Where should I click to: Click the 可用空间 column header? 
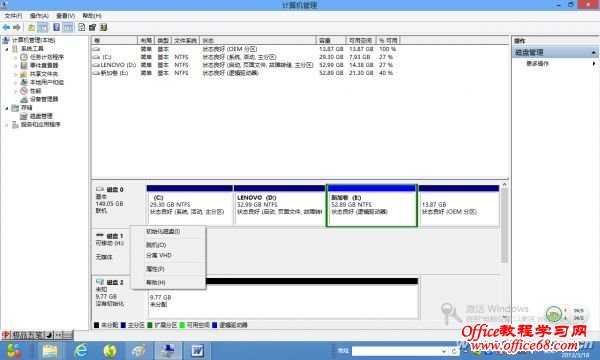tap(361, 40)
